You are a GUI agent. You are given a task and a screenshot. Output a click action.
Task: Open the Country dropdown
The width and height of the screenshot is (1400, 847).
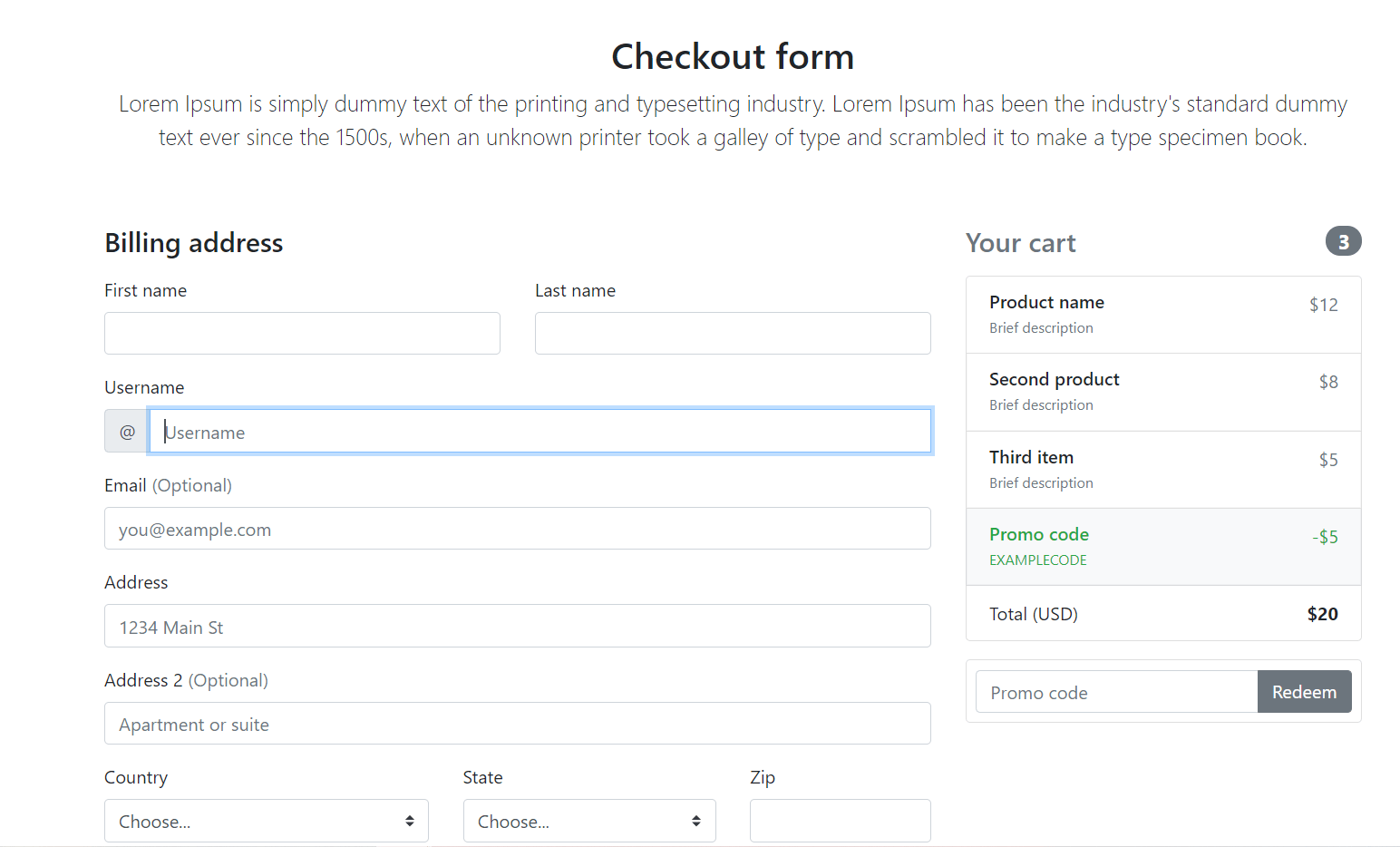pyautogui.click(x=266, y=821)
